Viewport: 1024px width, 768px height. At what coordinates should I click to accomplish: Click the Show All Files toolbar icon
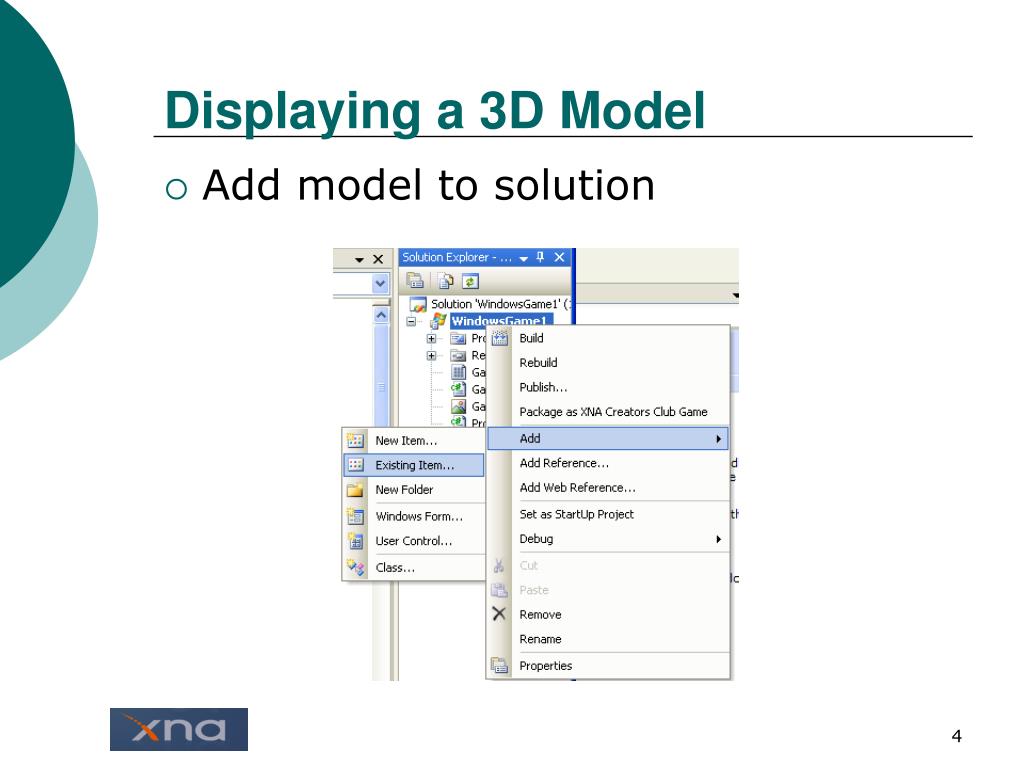click(446, 281)
